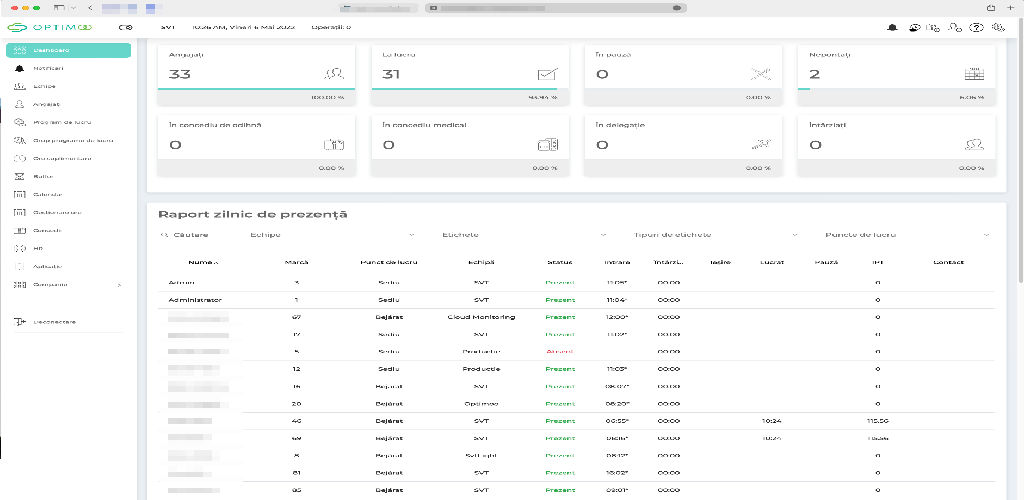Screen dimensions: 1024x500
Task: Open the help question mark icon
Action: (x=976, y=27)
